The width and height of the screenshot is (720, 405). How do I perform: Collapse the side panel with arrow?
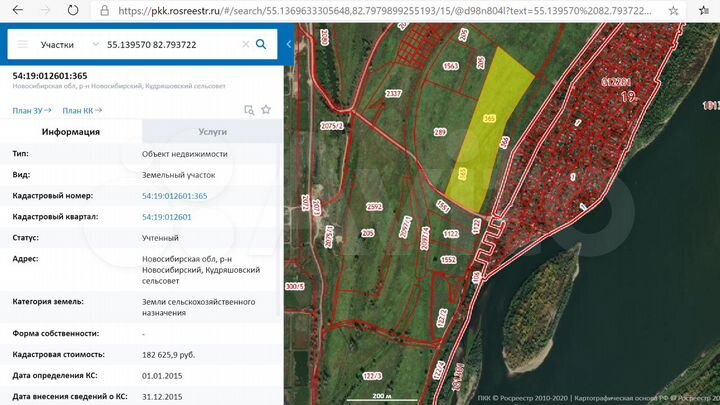coord(288,45)
